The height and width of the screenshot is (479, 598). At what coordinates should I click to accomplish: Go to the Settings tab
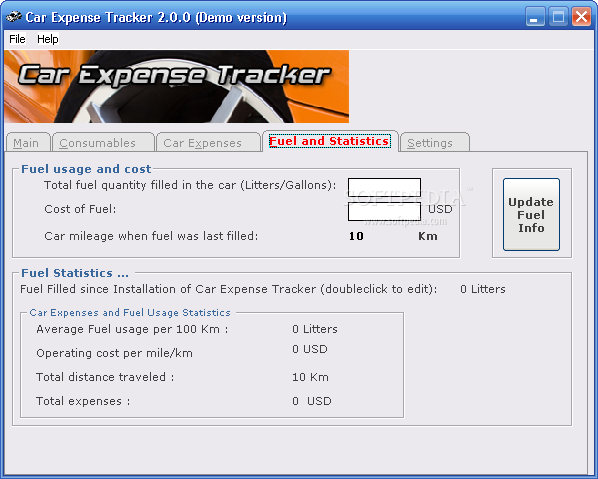click(435, 143)
